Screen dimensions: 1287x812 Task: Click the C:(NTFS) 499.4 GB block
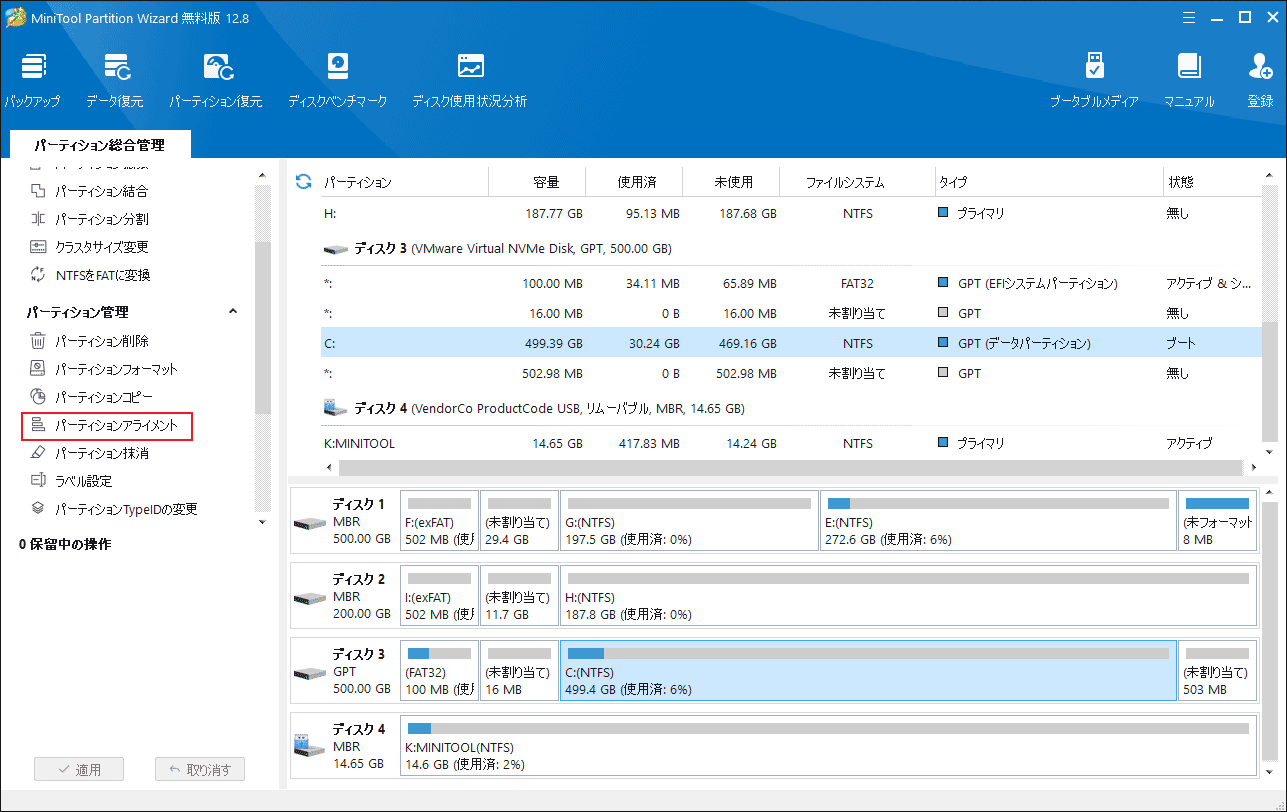pos(868,671)
